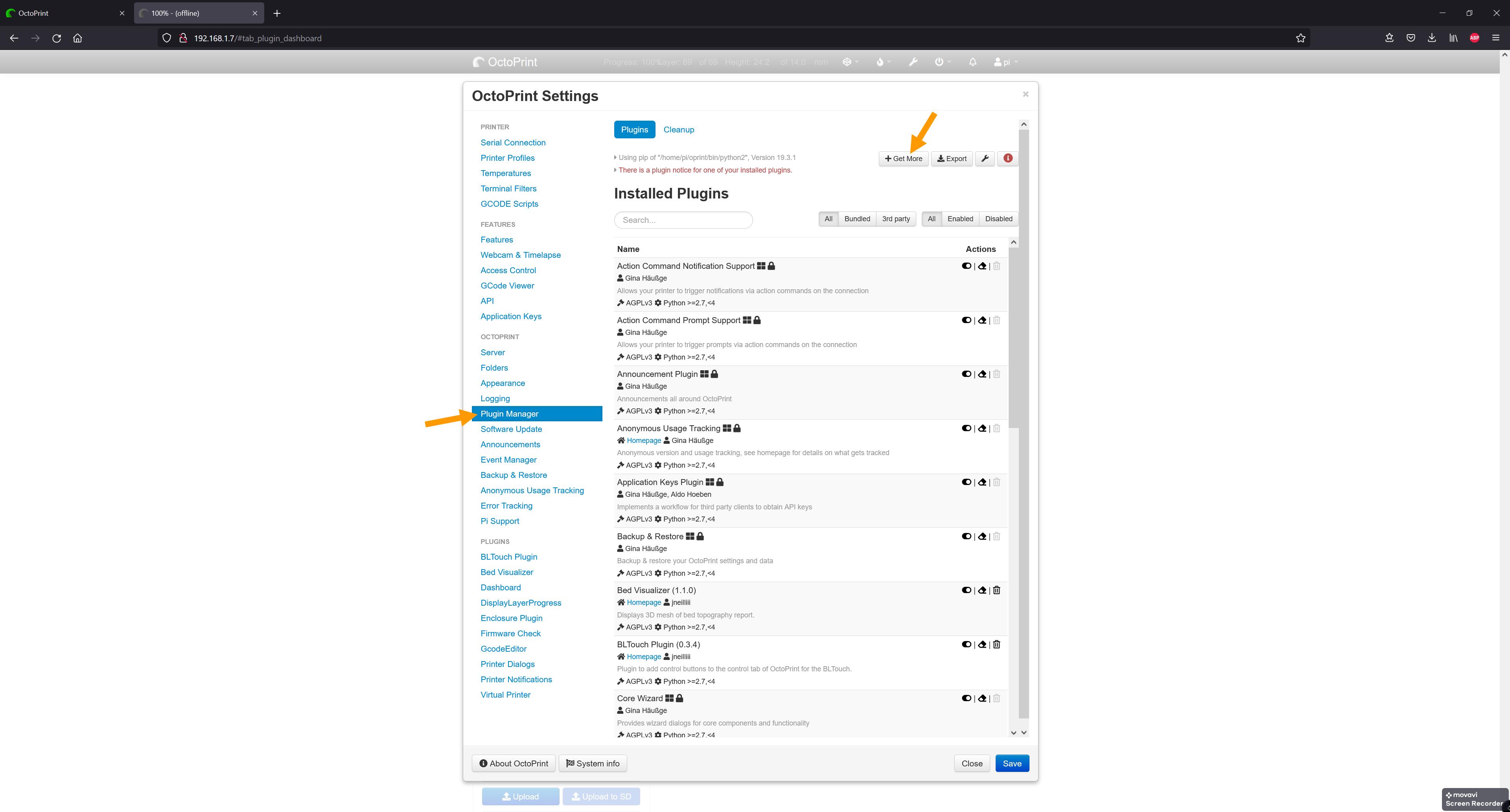
Task: Focus the plugin search field
Action: [683, 220]
